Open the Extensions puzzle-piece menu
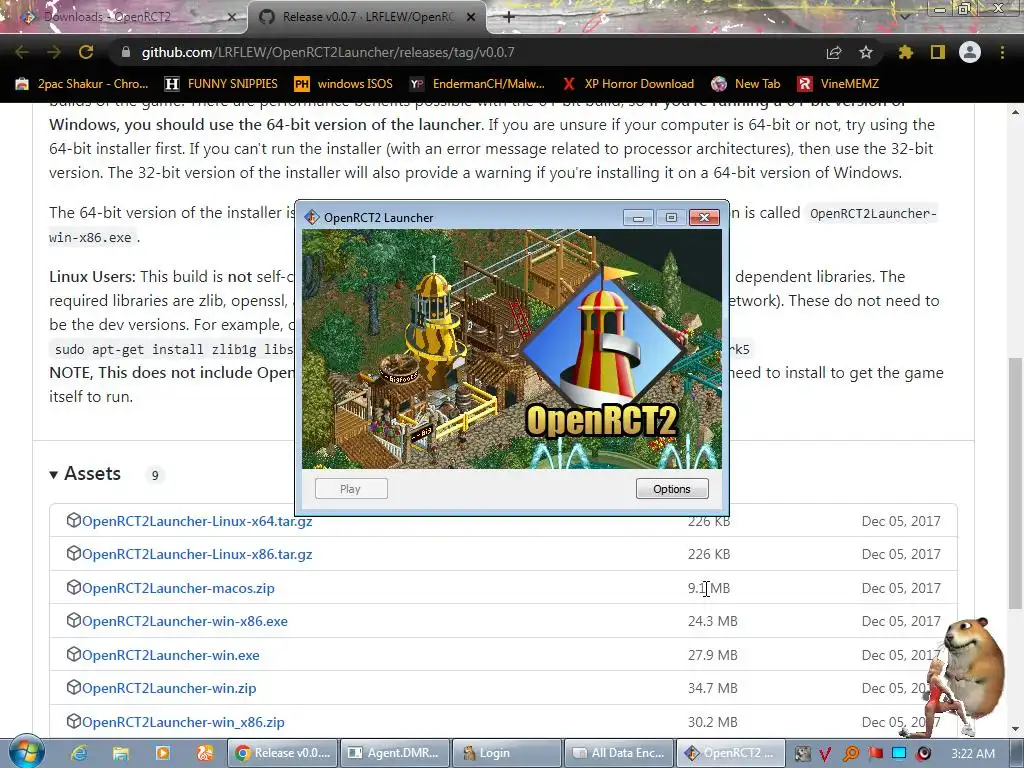Image resolution: width=1024 pixels, height=768 pixels. tap(906, 52)
